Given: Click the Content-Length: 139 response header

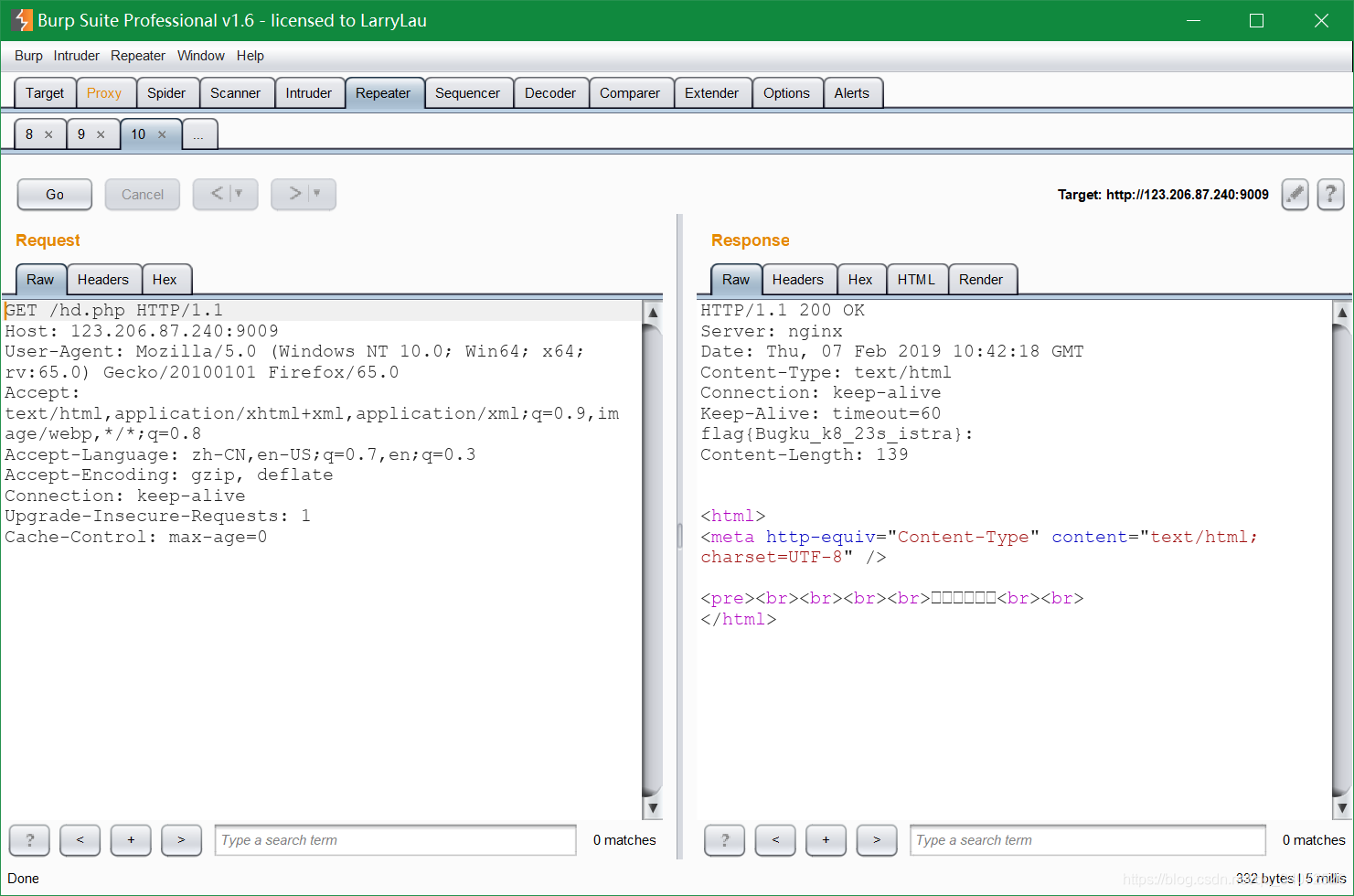Looking at the screenshot, I should tap(805, 454).
